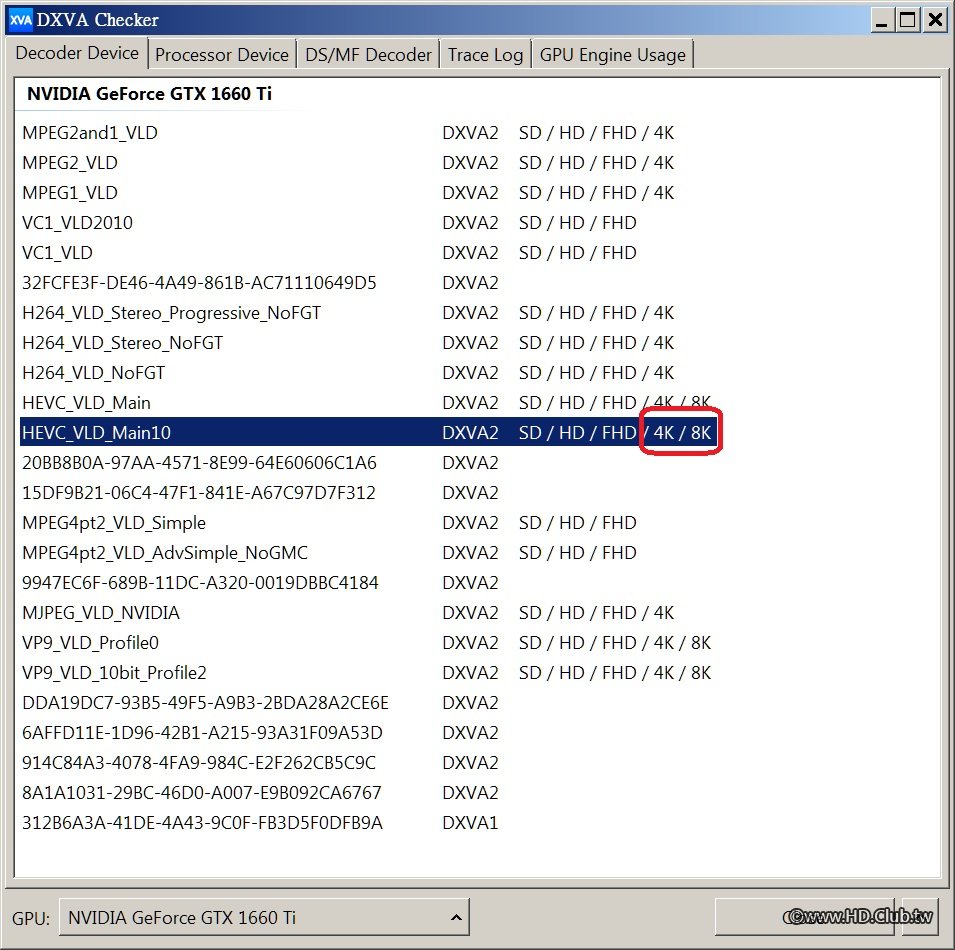Image resolution: width=955 pixels, height=950 pixels.
Task: Open the DS/MF Decoder tab
Action: point(368,55)
